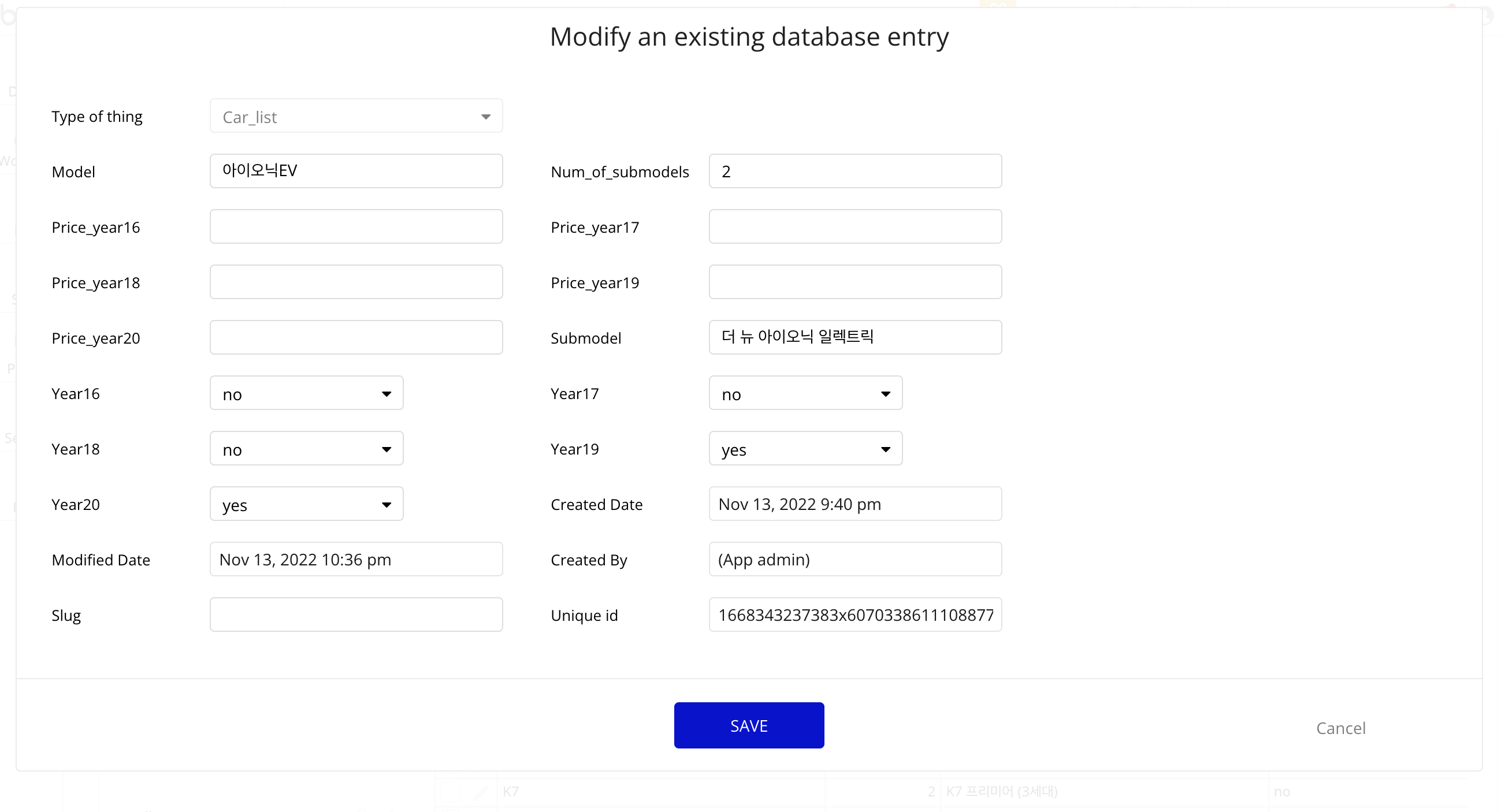Click the Slug input field
Screen dimensions: 1501x812
pos(355,615)
